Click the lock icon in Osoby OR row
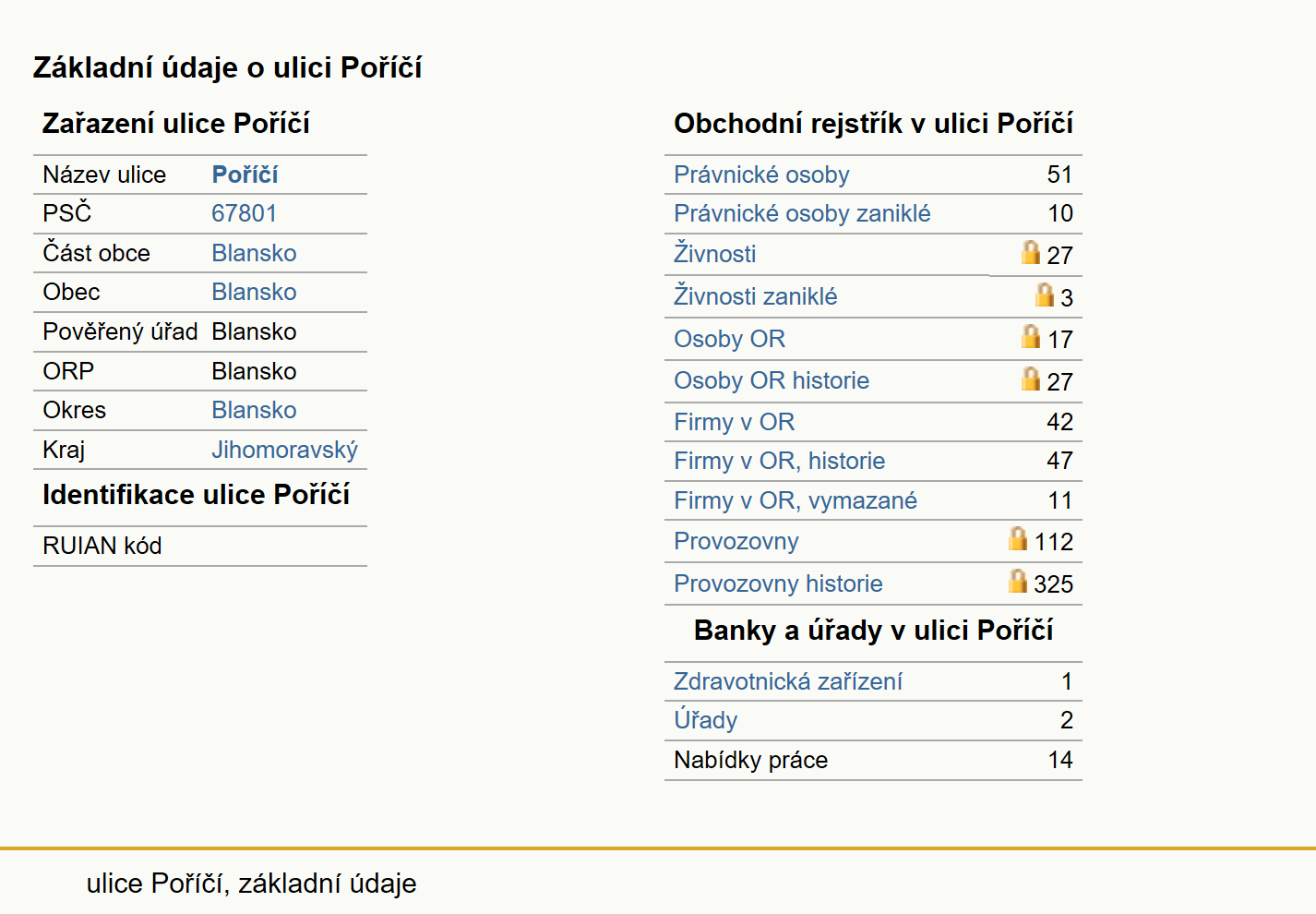The width and height of the screenshot is (1316, 914). point(1031,336)
